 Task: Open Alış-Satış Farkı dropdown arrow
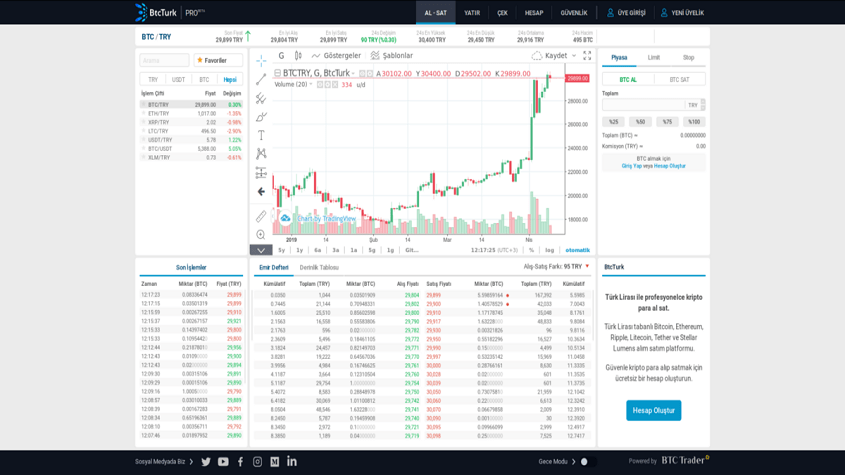587,266
